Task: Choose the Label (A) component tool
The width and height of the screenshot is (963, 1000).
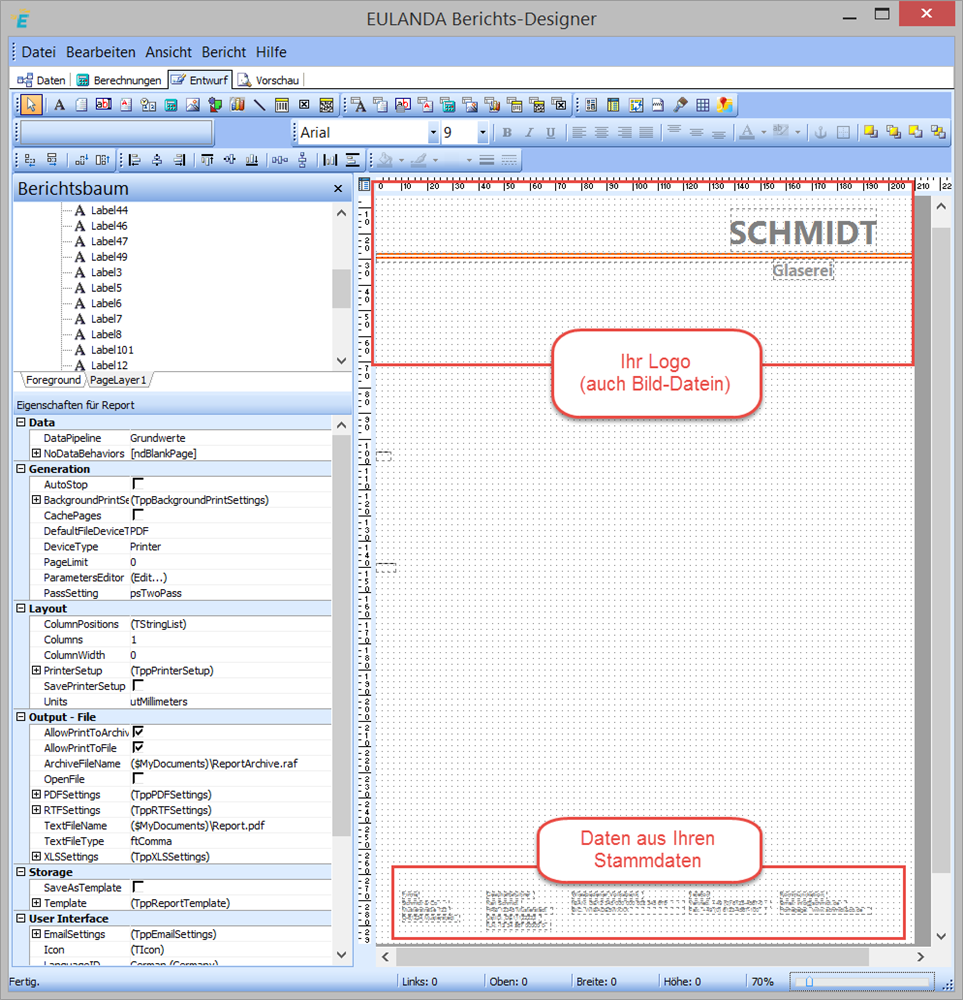Action: 59,105
